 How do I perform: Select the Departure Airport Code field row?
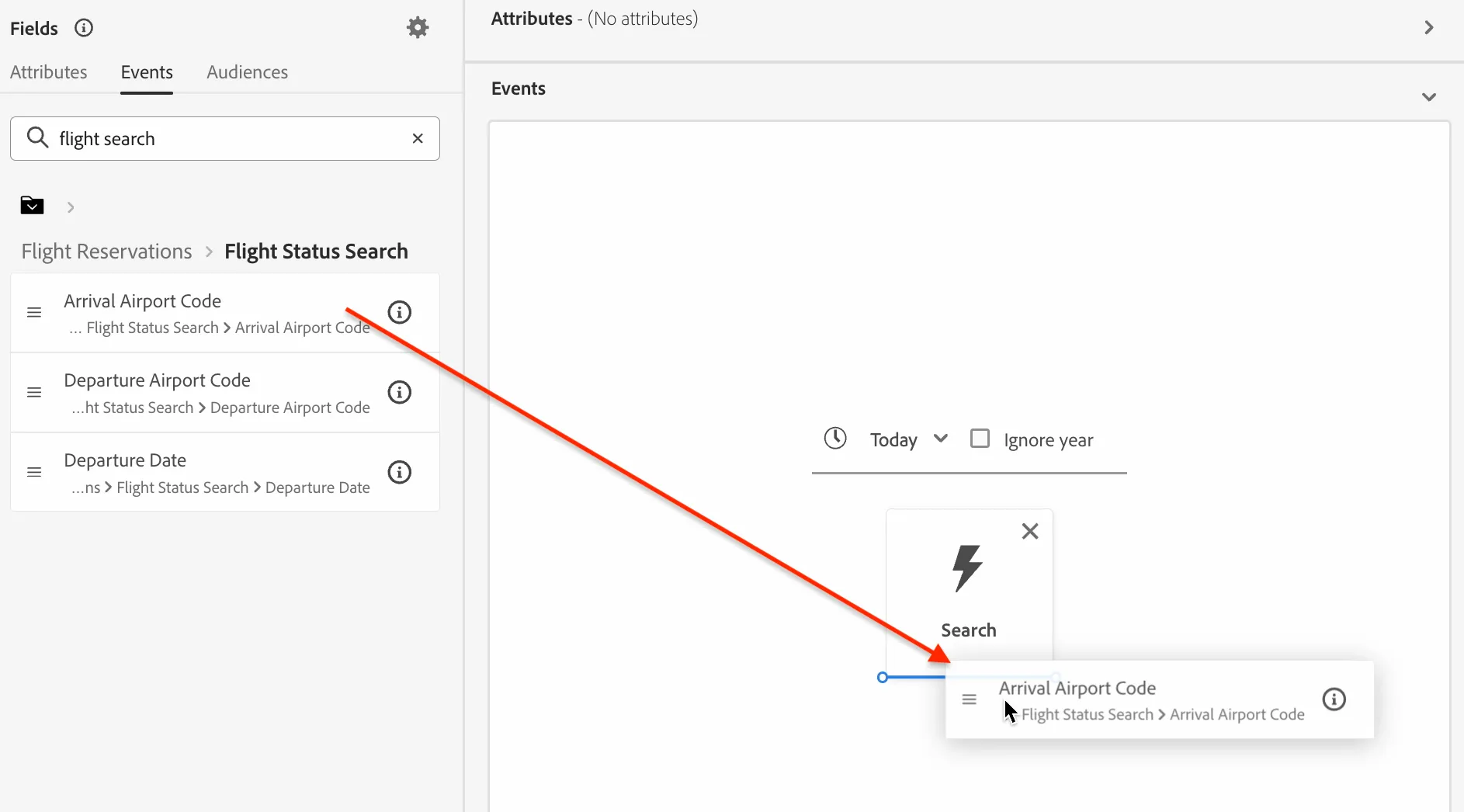tap(225, 392)
